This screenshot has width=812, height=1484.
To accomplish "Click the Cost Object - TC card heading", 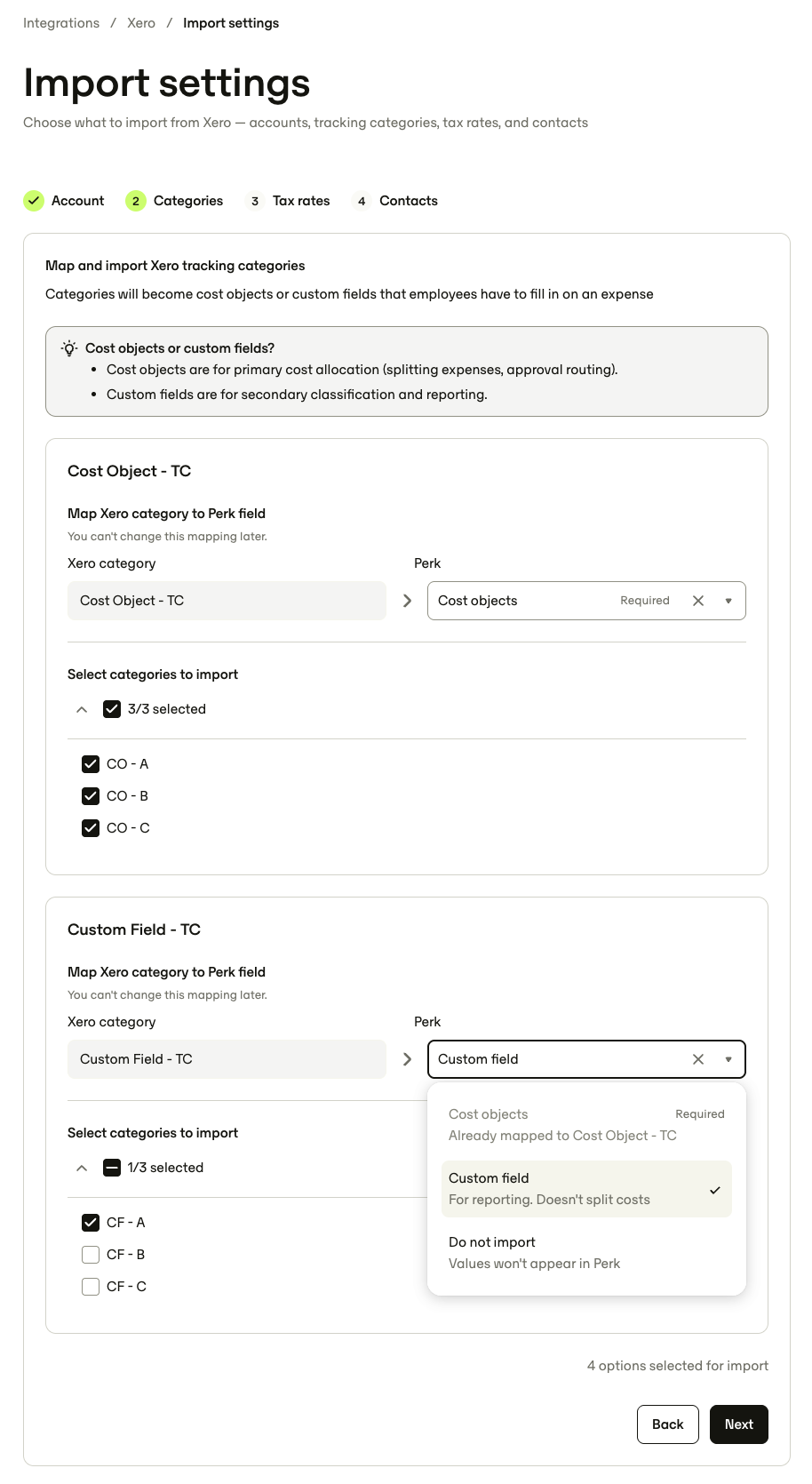I will pos(130,471).
